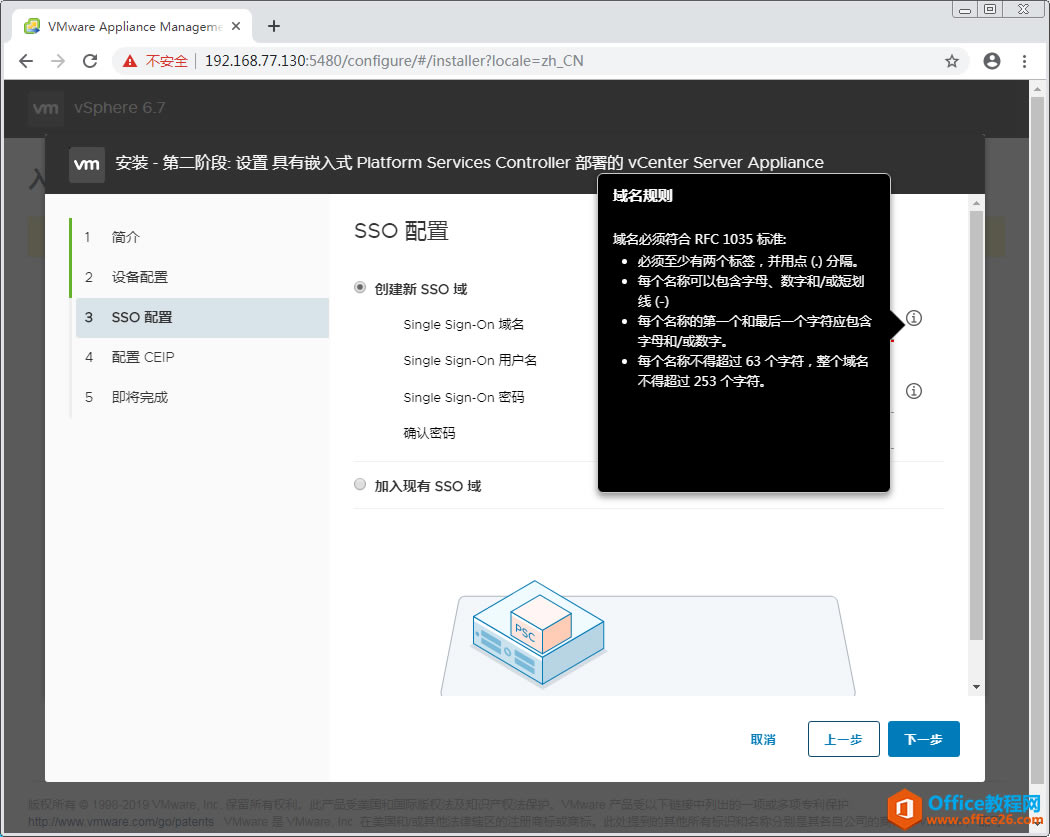Image resolution: width=1050 pixels, height=837 pixels.
Task: Click info icon beside SSO password
Action: point(914,391)
